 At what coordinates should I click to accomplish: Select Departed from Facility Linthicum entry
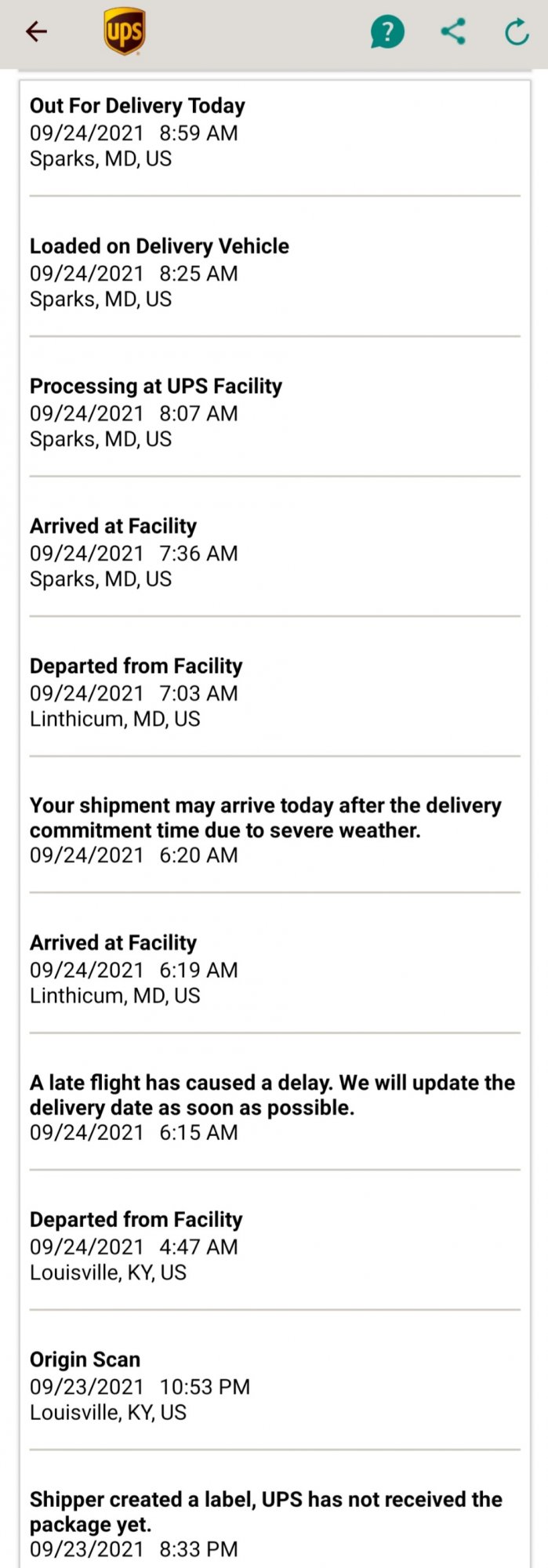136,666
